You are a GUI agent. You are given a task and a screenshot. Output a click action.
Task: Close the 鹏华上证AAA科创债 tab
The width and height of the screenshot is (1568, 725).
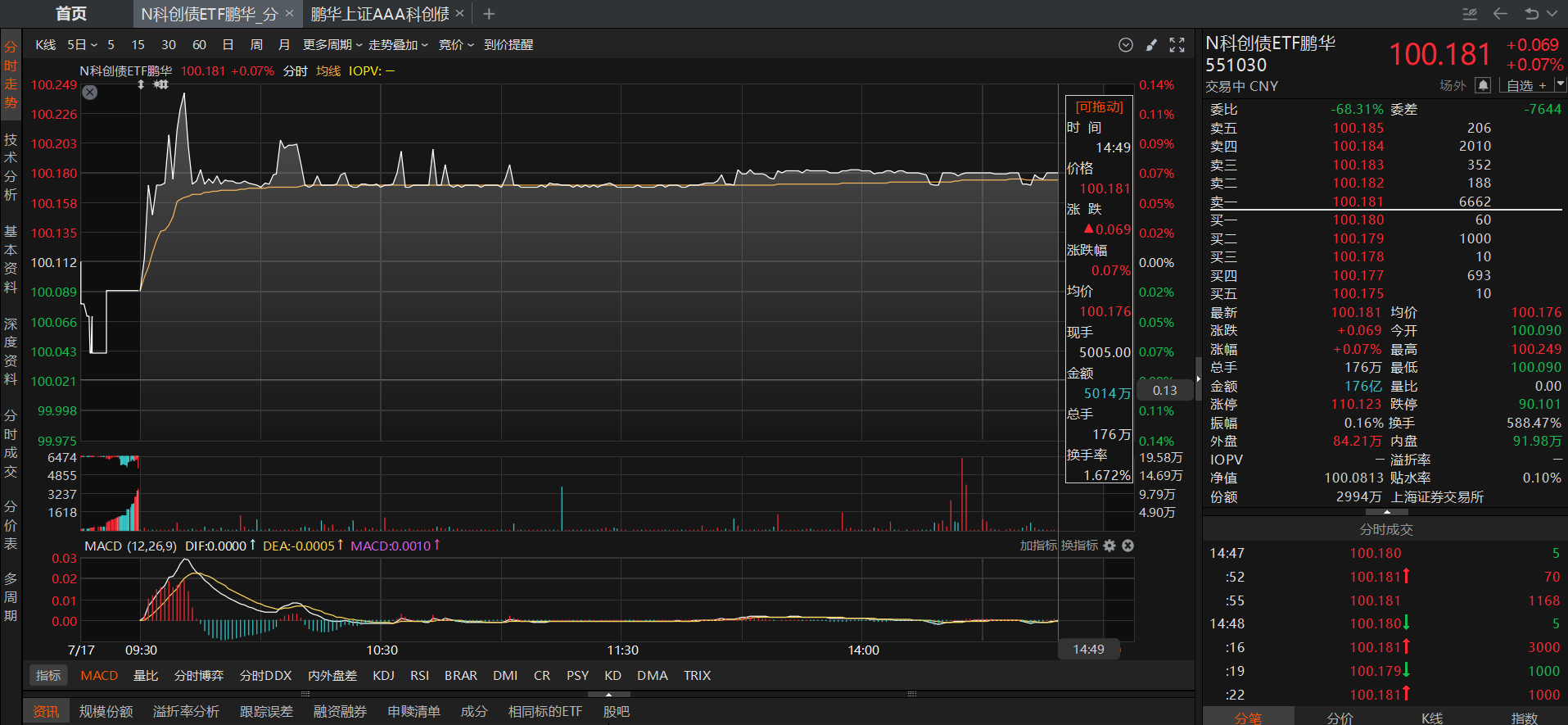(x=460, y=14)
